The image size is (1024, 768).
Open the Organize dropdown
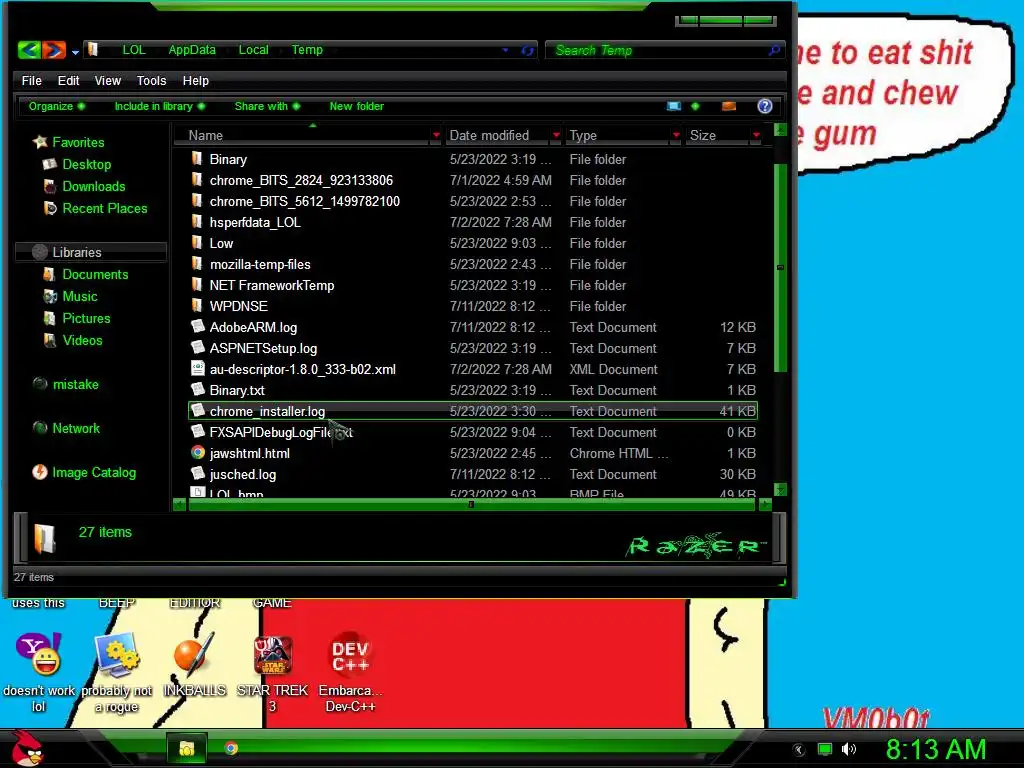tap(56, 106)
